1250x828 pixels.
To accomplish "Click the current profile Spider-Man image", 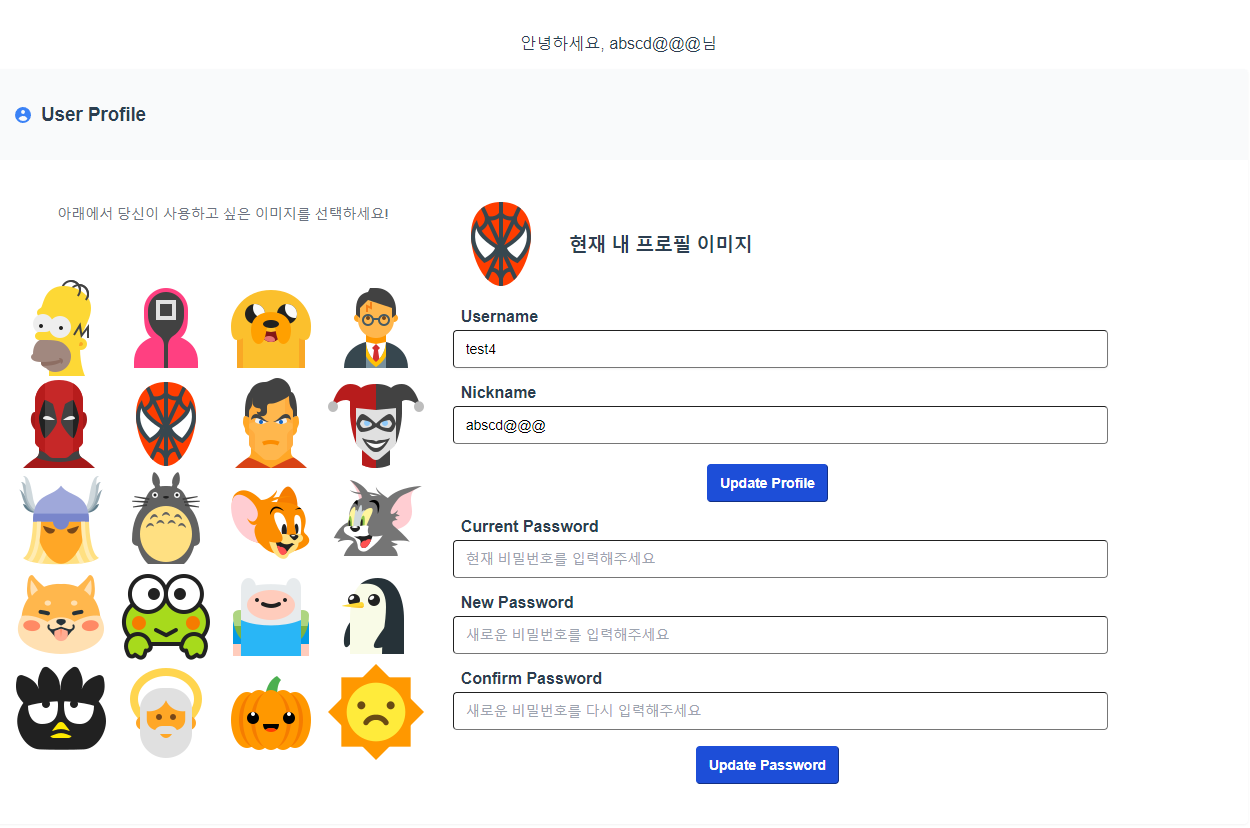I will (501, 244).
